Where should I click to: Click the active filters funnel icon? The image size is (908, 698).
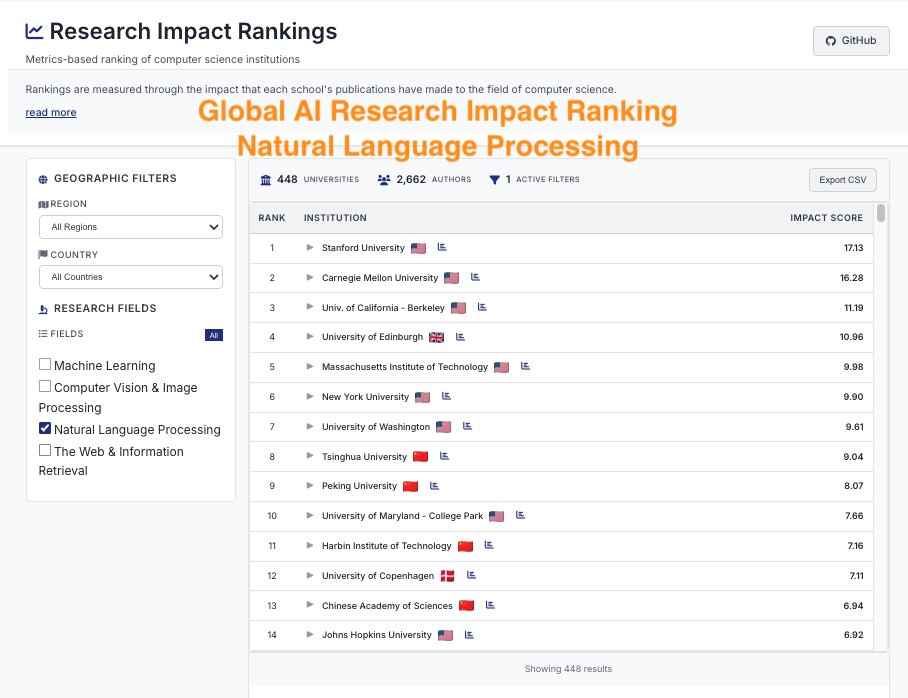click(494, 180)
